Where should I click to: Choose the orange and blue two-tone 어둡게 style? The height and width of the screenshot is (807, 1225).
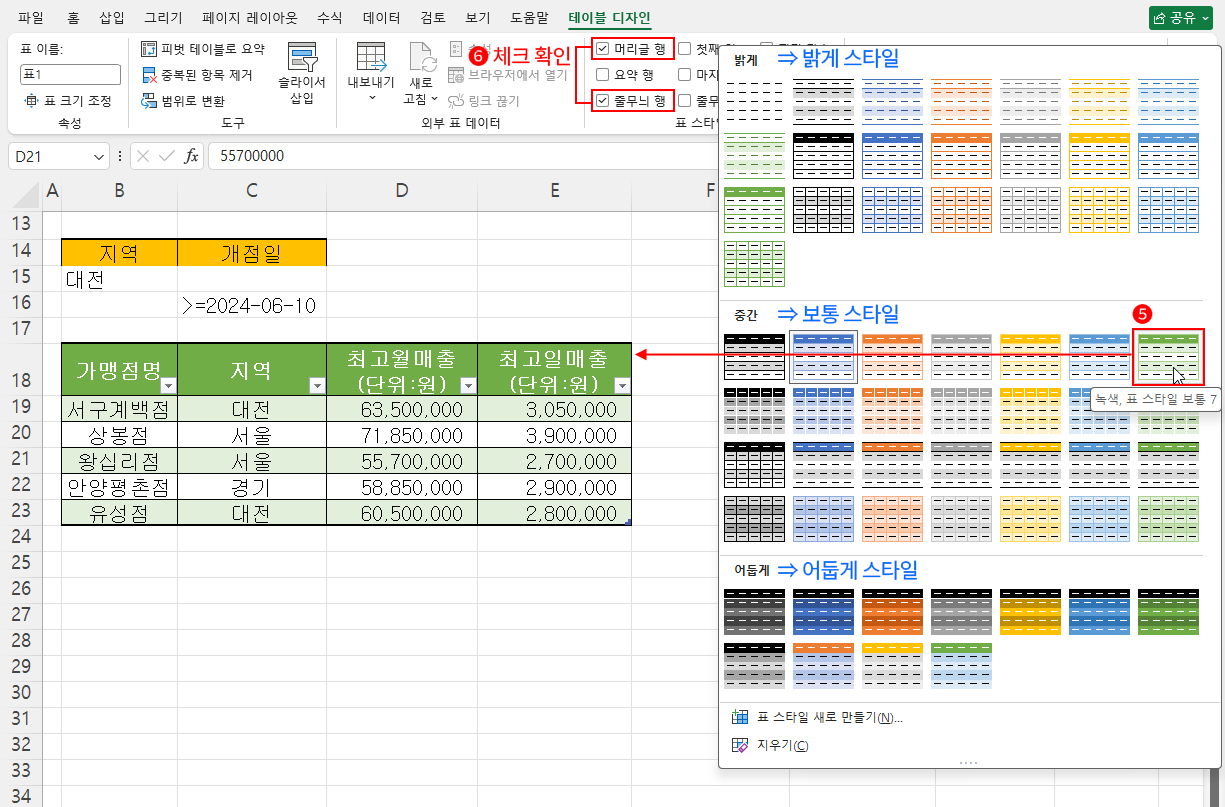823,665
